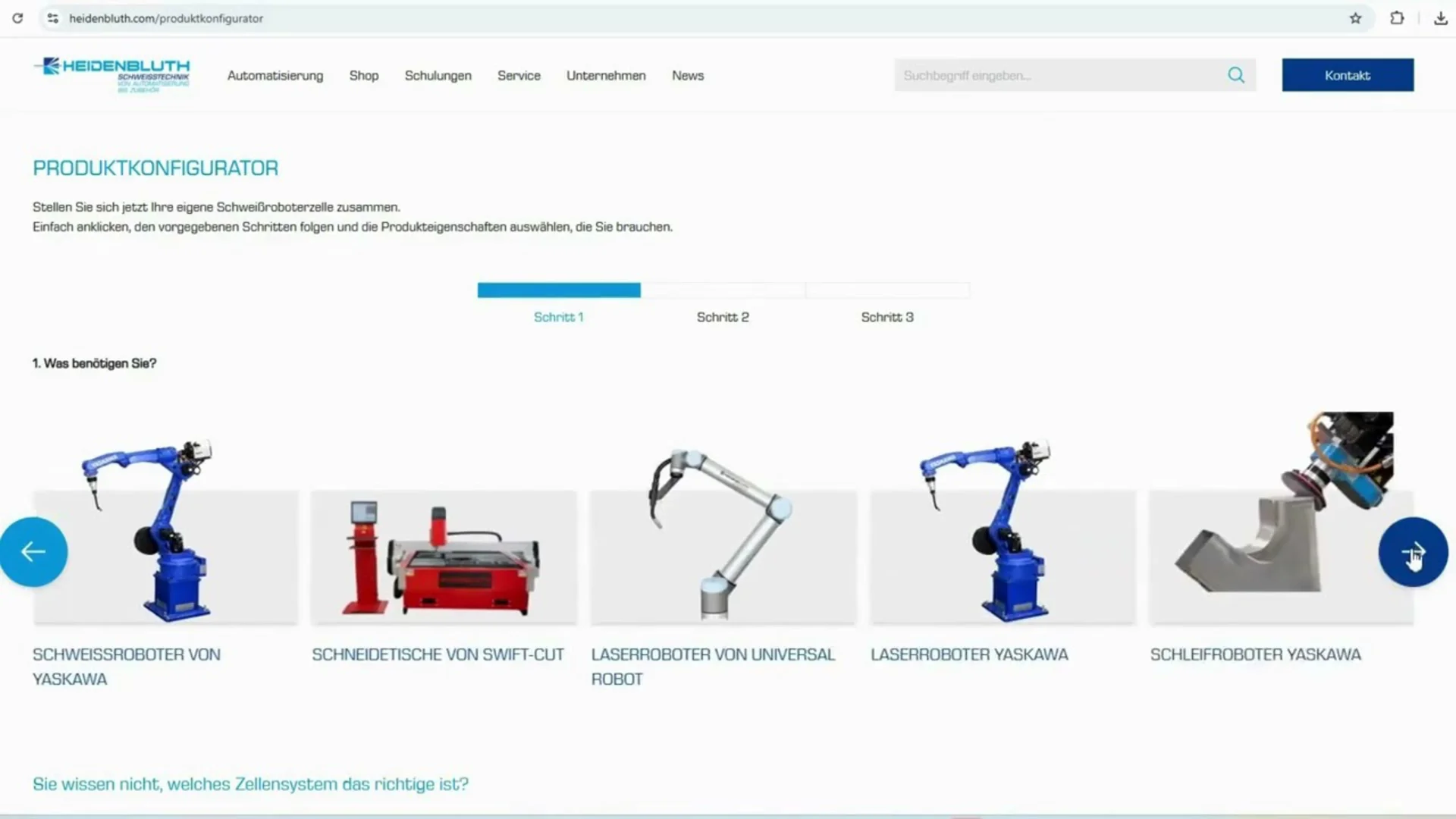Image resolution: width=1456 pixels, height=819 pixels.
Task: Reload the page with the refresh icon
Action: pos(17,18)
